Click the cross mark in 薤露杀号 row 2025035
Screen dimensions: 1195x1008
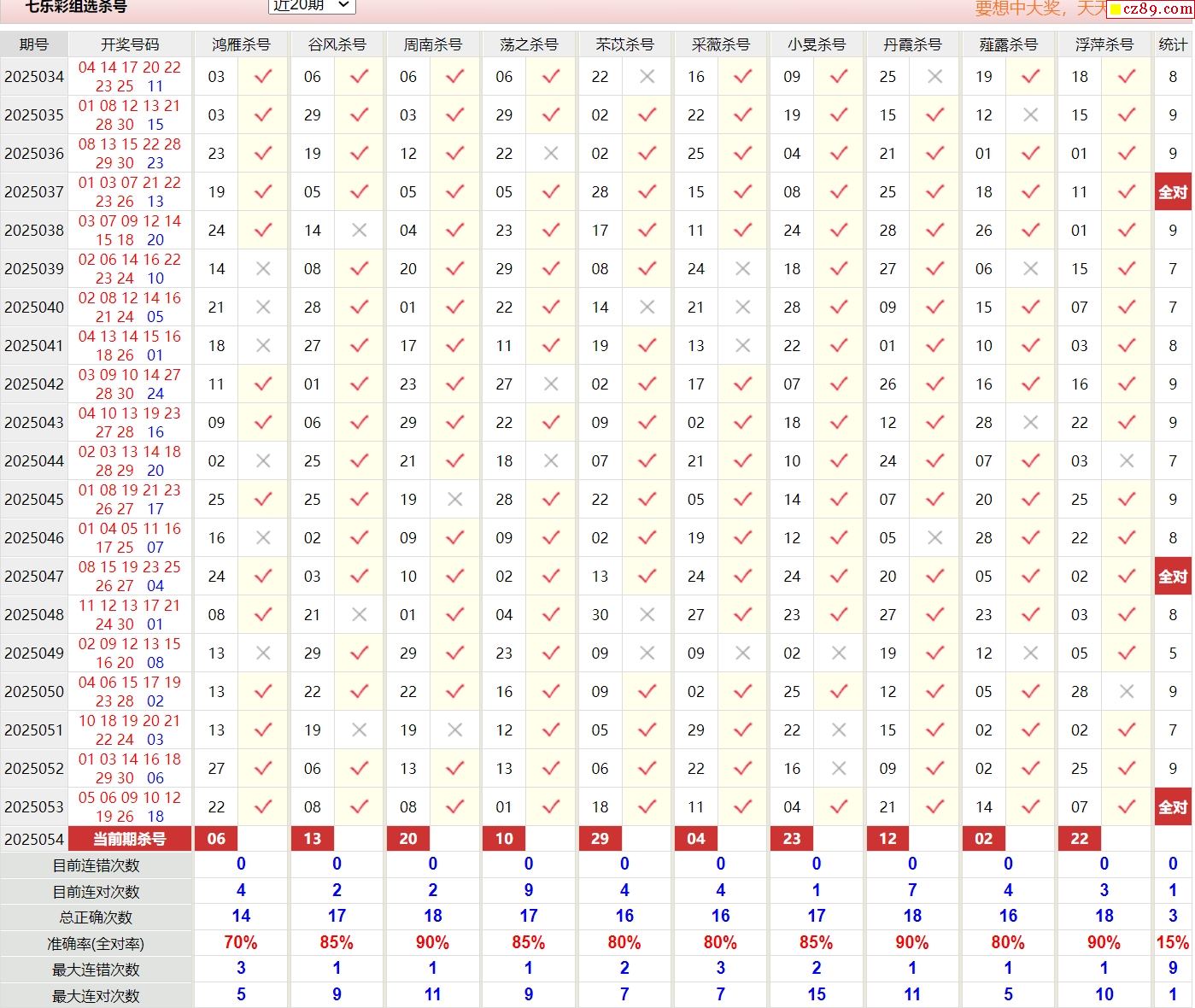click(x=1030, y=115)
